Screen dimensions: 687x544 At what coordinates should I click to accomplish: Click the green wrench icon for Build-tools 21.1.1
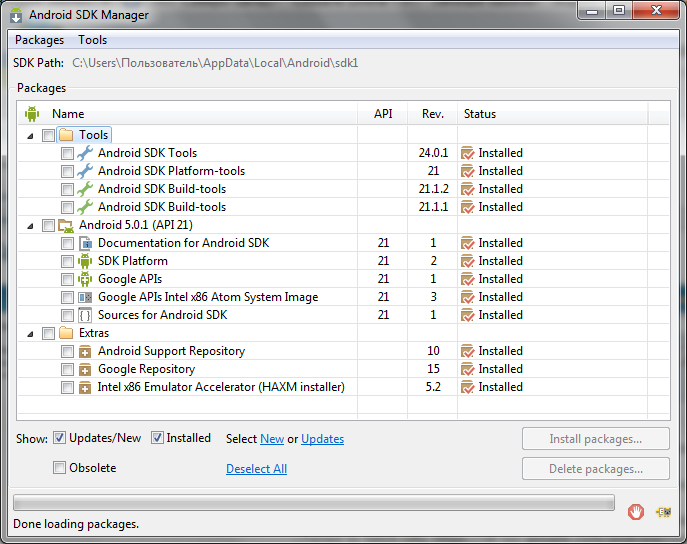tap(85, 207)
